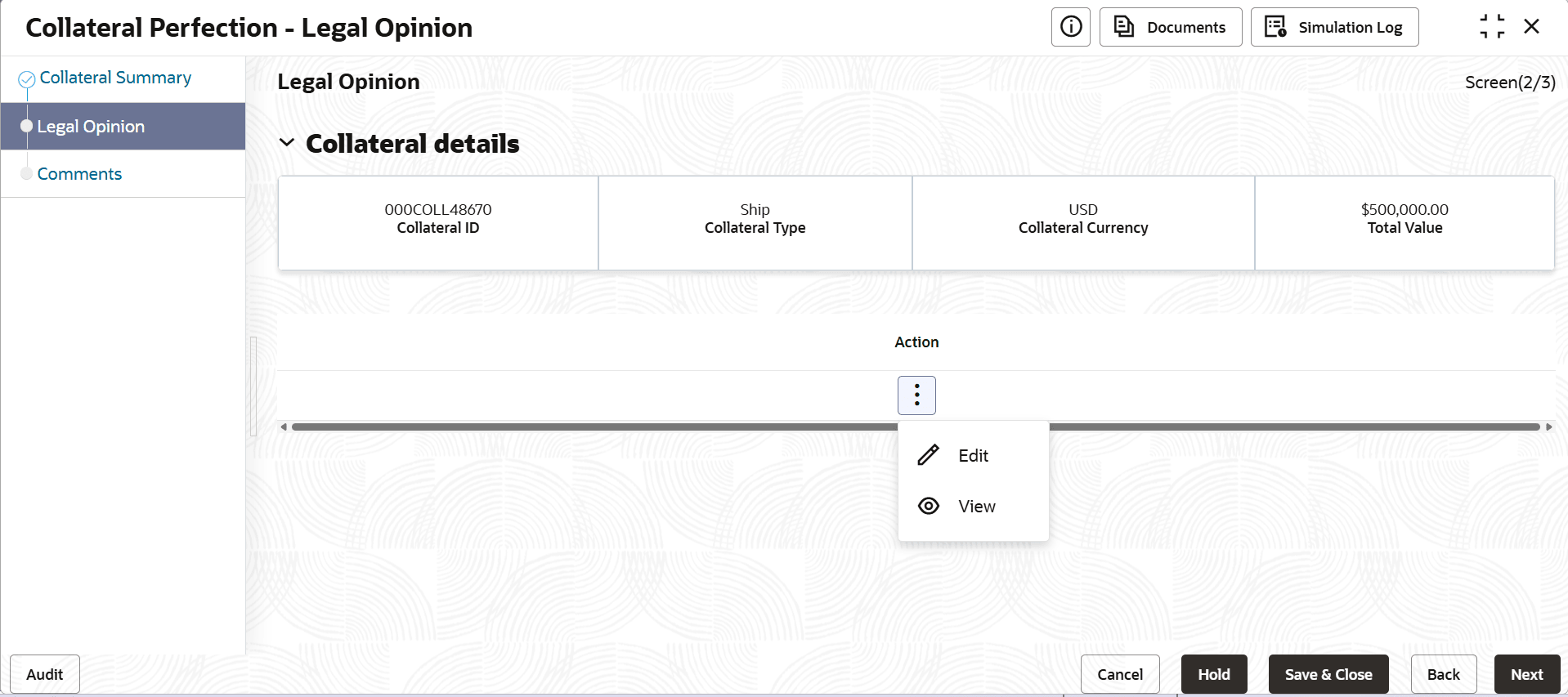The height and width of the screenshot is (697, 1568).
Task: Open the Comments step
Action: [x=79, y=174]
